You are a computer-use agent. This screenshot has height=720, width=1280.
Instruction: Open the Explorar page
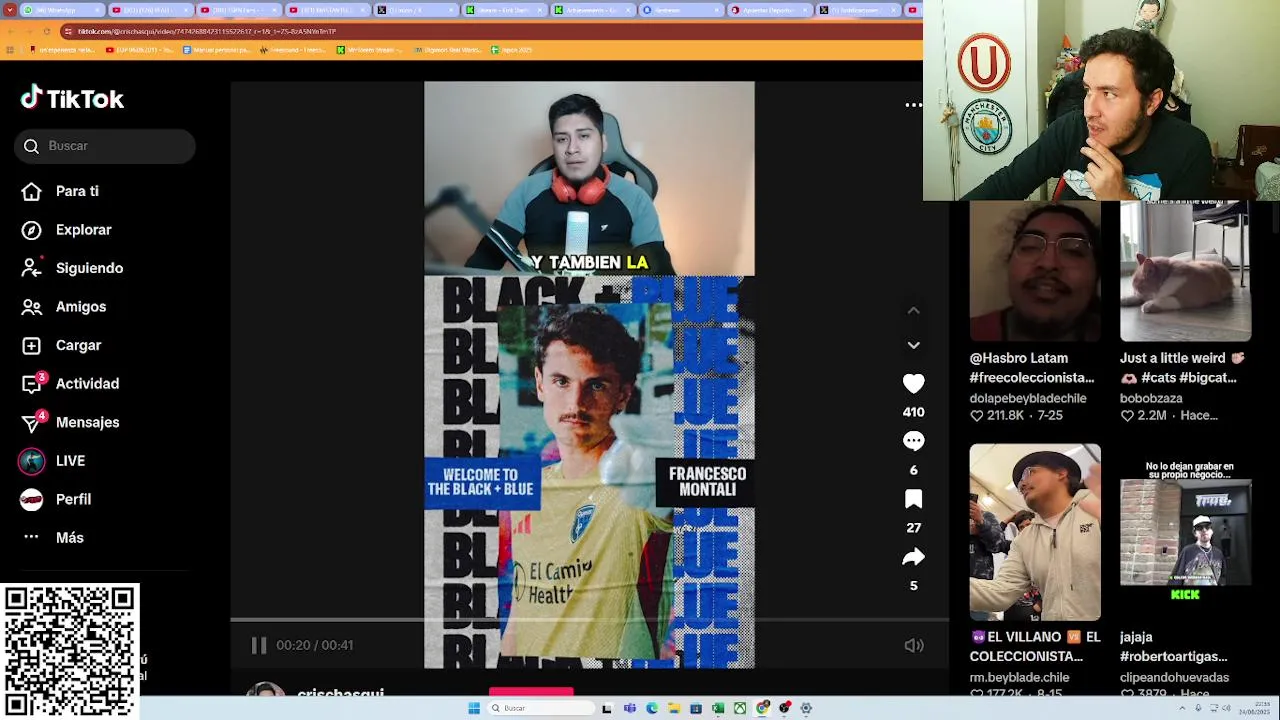pyautogui.click(x=83, y=230)
